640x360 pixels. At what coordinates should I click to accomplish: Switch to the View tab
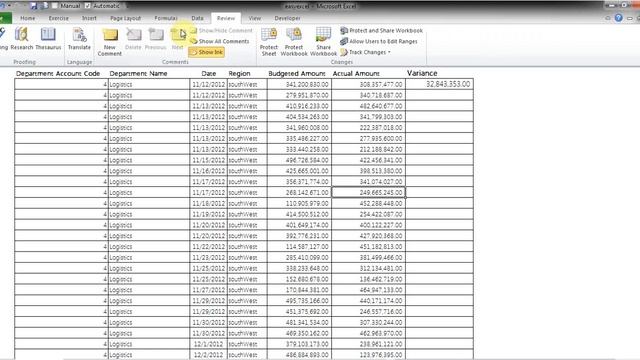255,18
